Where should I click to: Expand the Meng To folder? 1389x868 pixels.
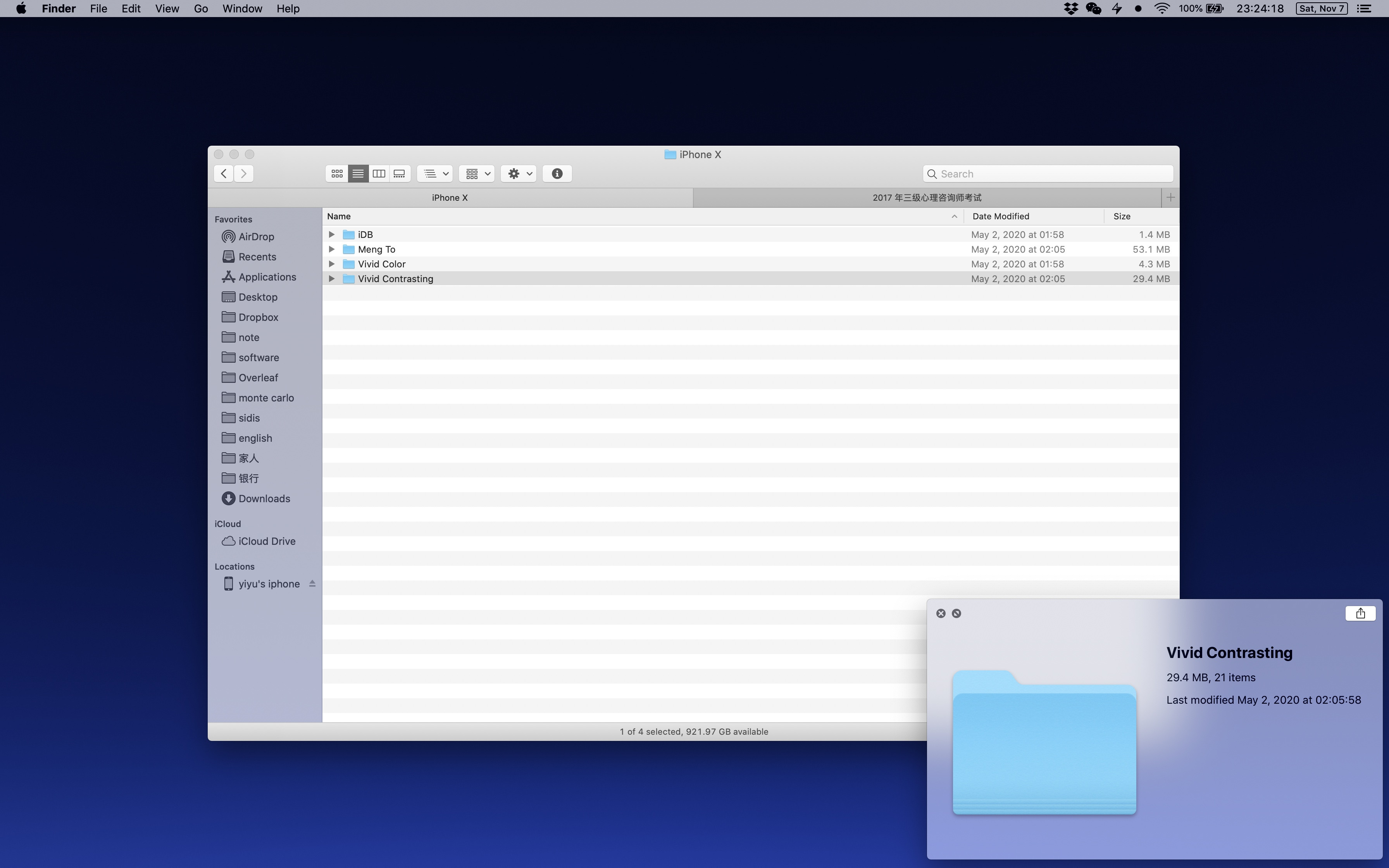click(x=331, y=249)
